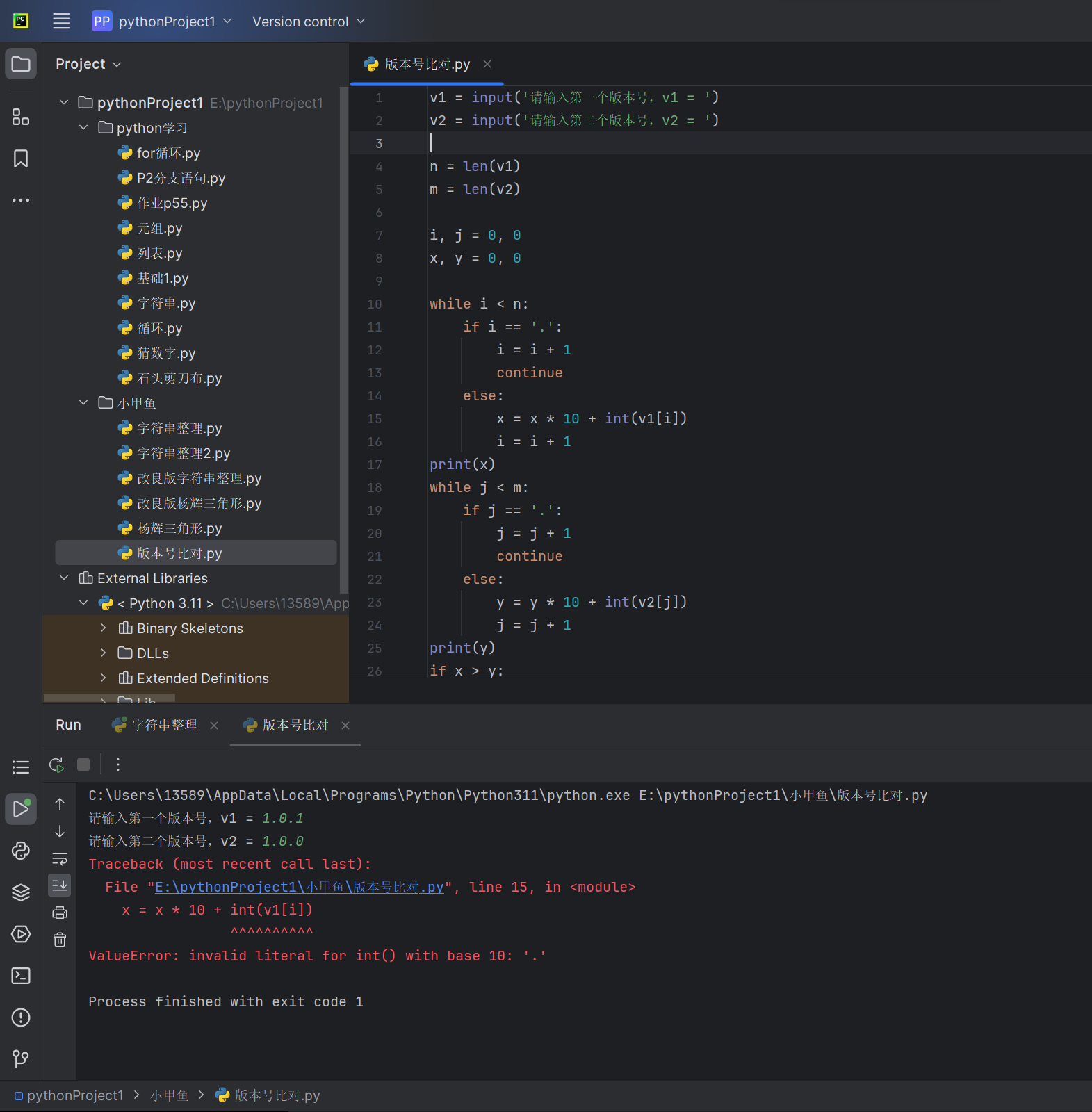Open 猜数字.py file
Screen dimensions: 1092x1112
click(166, 353)
